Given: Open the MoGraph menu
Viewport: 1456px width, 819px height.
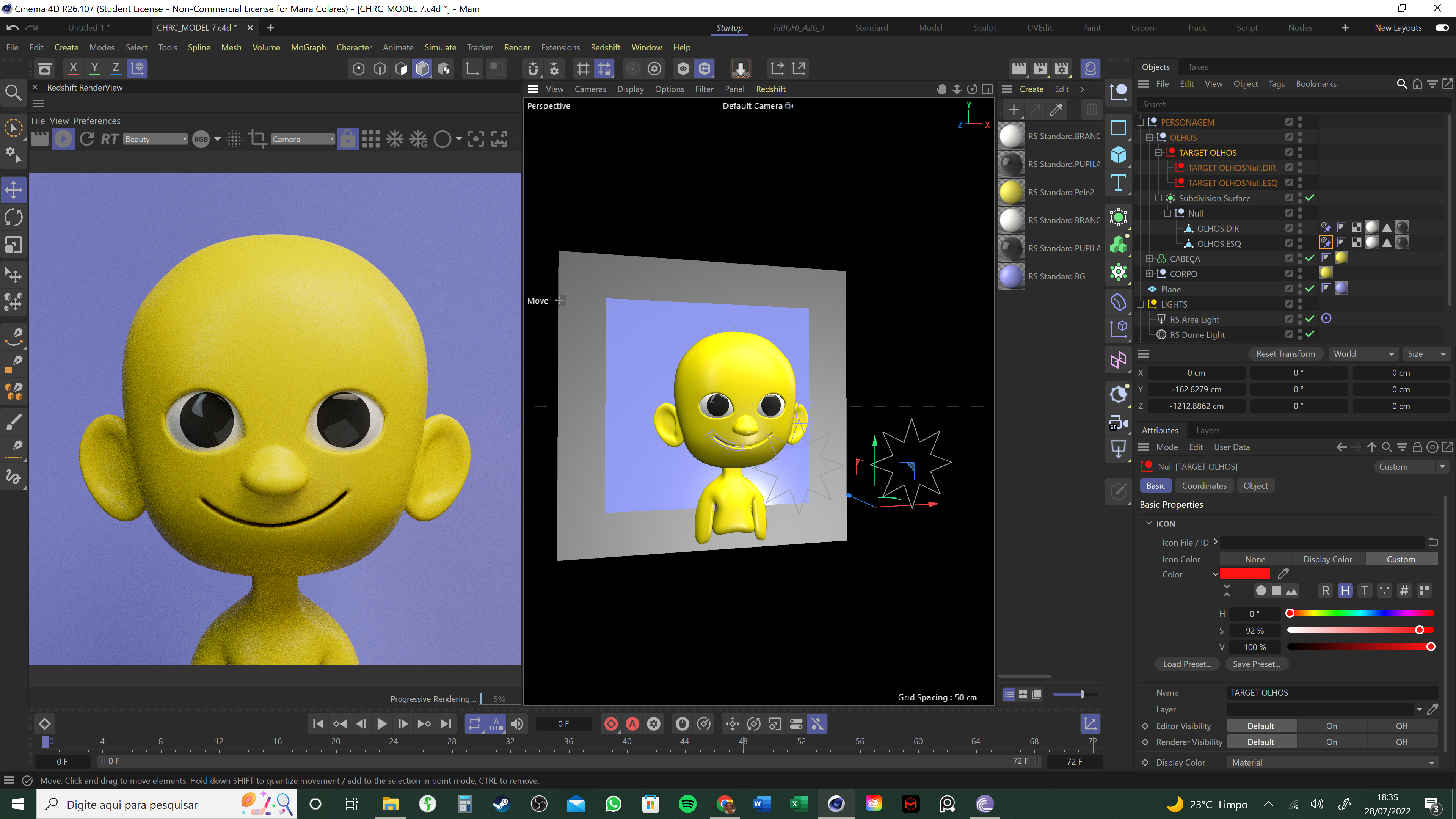Looking at the screenshot, I should [x=308, y=47].
